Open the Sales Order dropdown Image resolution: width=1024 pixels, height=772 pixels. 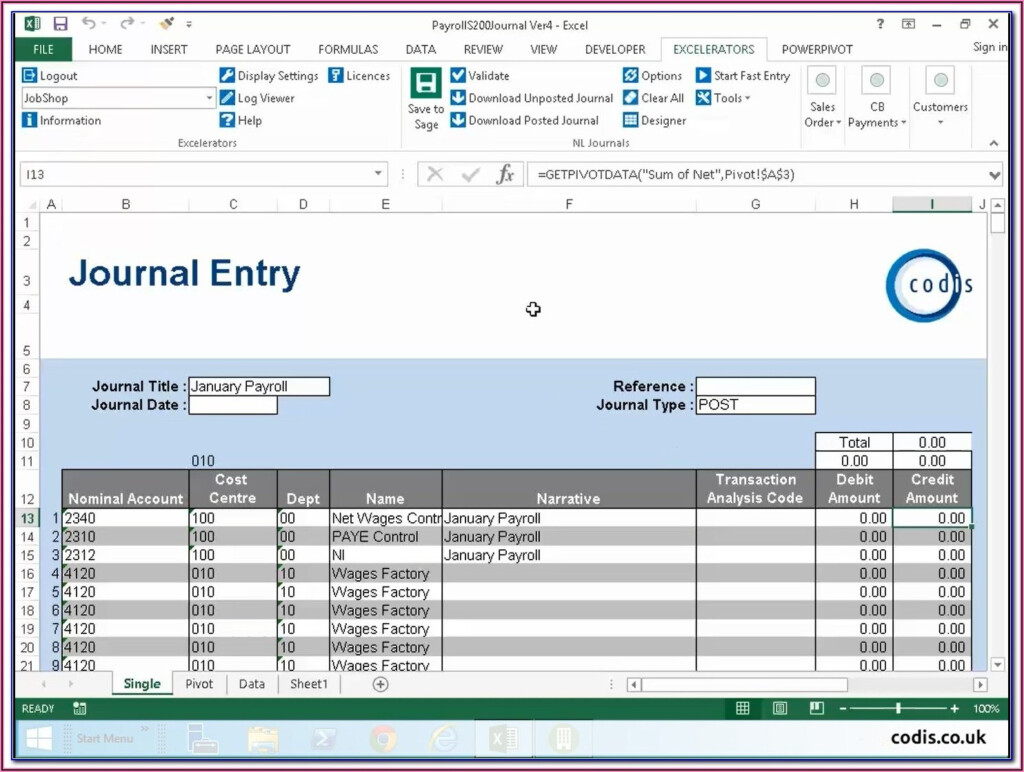coord(822,97)
